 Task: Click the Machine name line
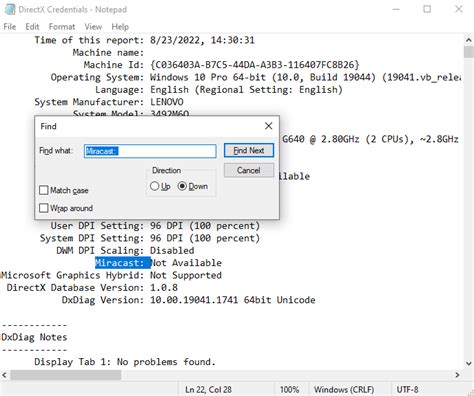108,53
